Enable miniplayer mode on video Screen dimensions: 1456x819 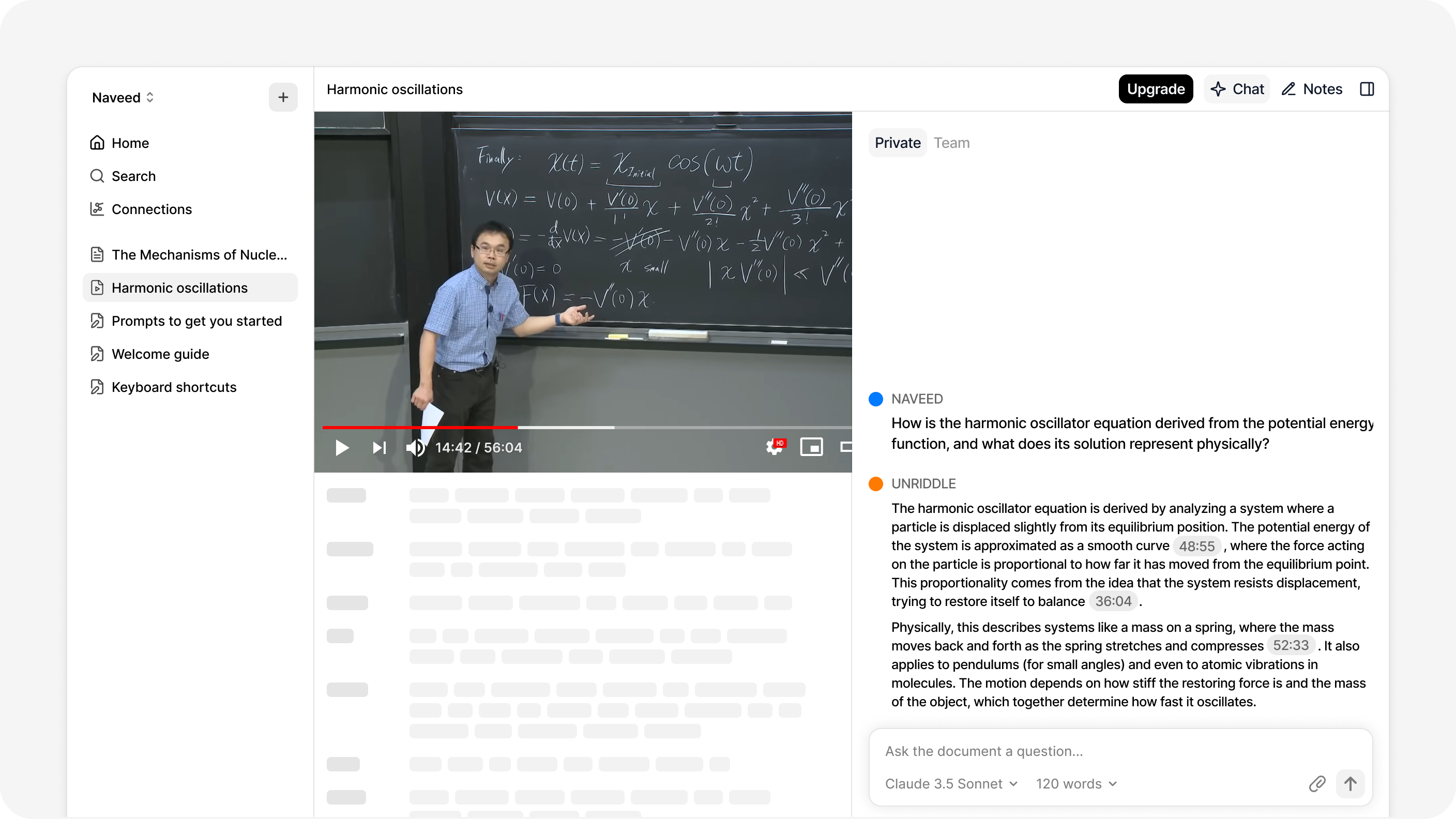click(811, 447)
